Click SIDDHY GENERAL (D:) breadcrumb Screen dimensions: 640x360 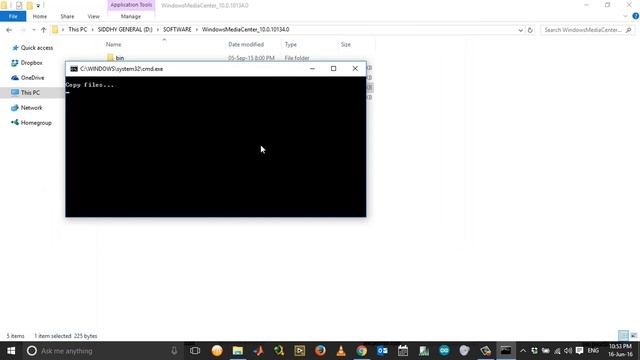(x=125, y=29)
